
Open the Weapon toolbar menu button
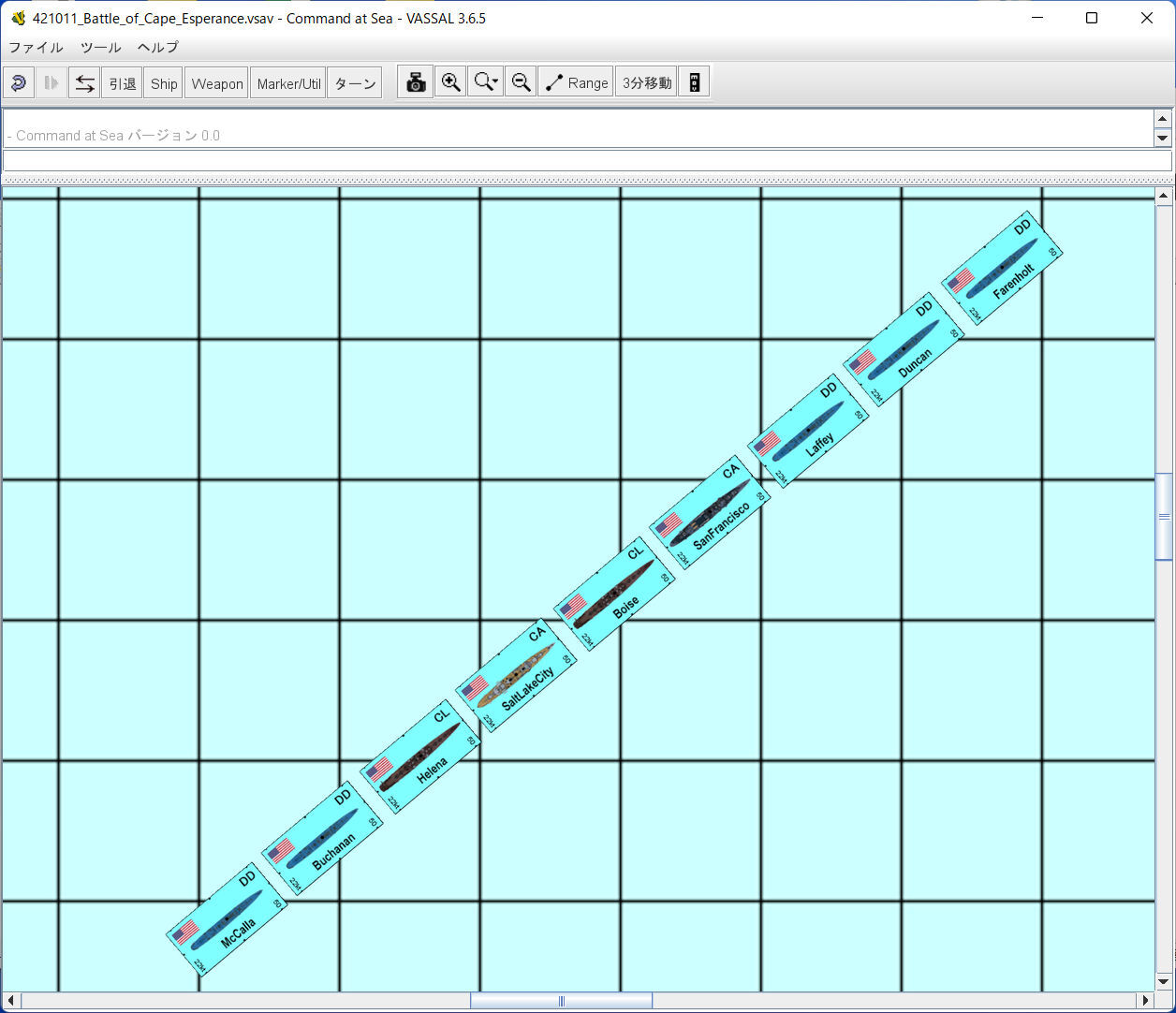[217, 83]
